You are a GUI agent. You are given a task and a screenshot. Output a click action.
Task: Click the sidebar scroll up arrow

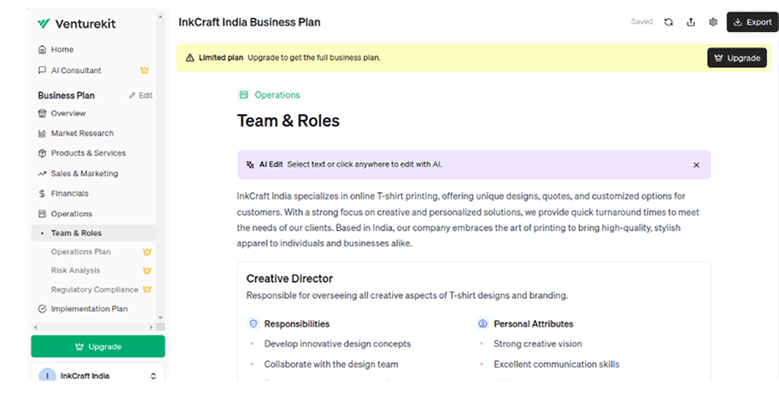(x=160, y=17)
